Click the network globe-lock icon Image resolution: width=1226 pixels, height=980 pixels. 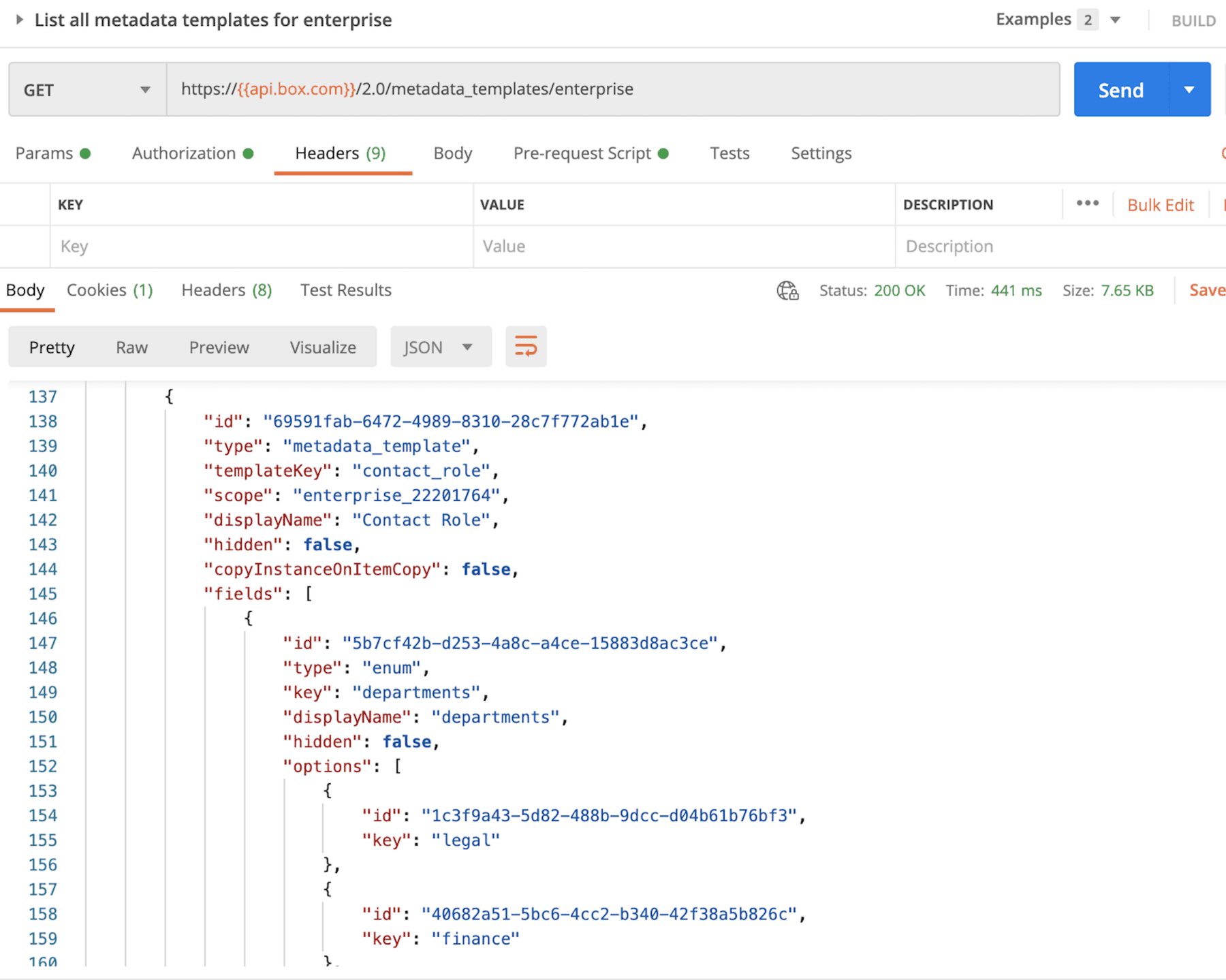788,291
